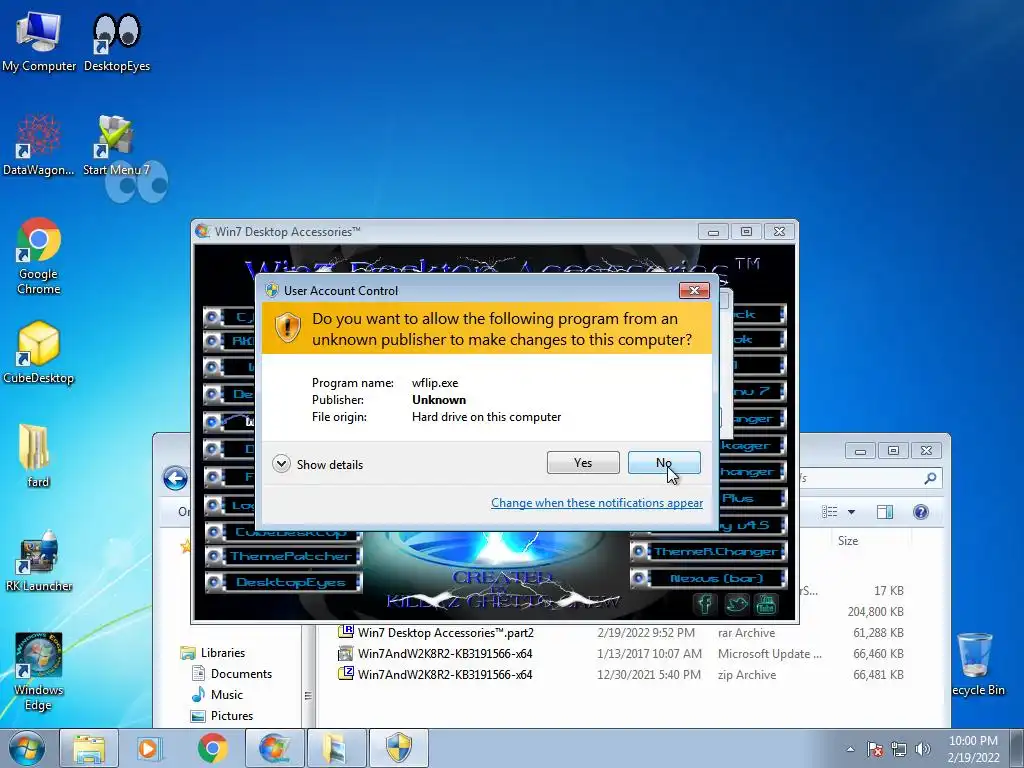Viewport: 1024px width, 768px height.
Task: Open Twitter icon in Accessories window
Action: (736, 604)
